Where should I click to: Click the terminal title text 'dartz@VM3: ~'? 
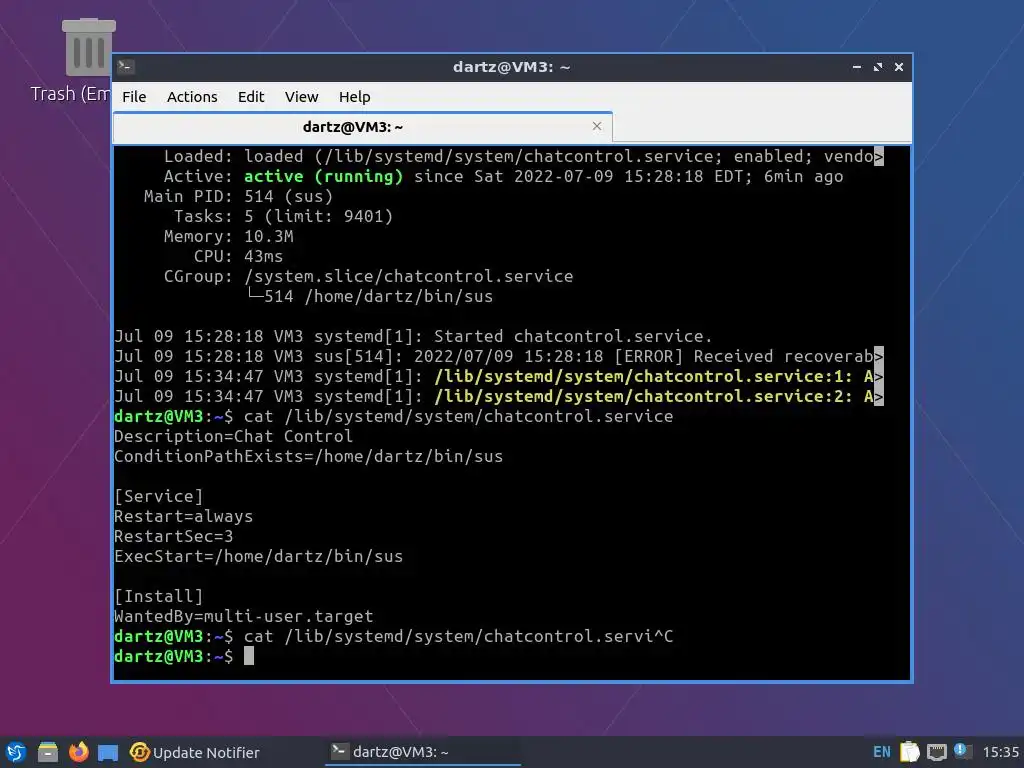[512, 67]
